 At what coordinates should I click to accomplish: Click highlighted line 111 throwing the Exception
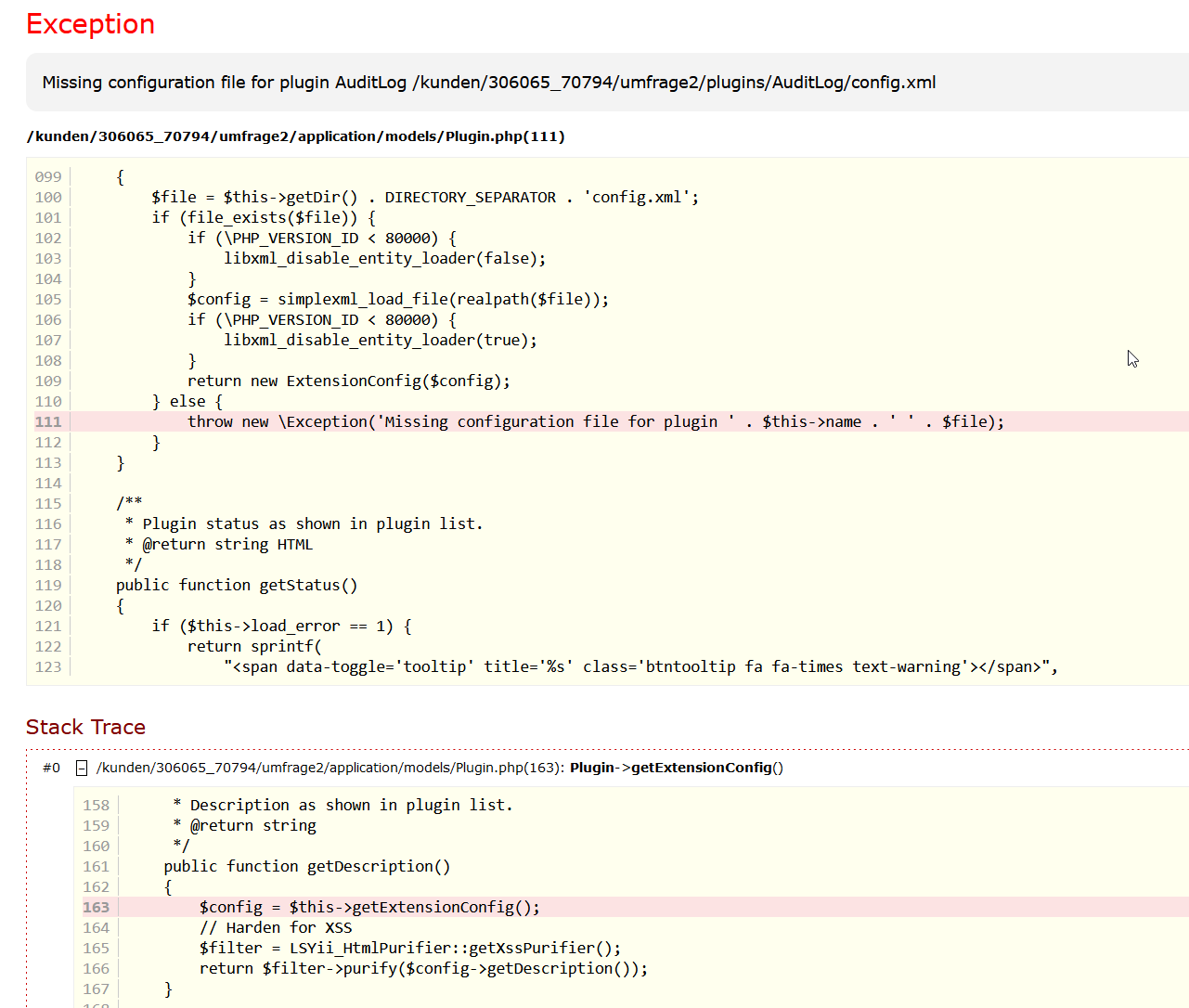click(x=595, y=421)
